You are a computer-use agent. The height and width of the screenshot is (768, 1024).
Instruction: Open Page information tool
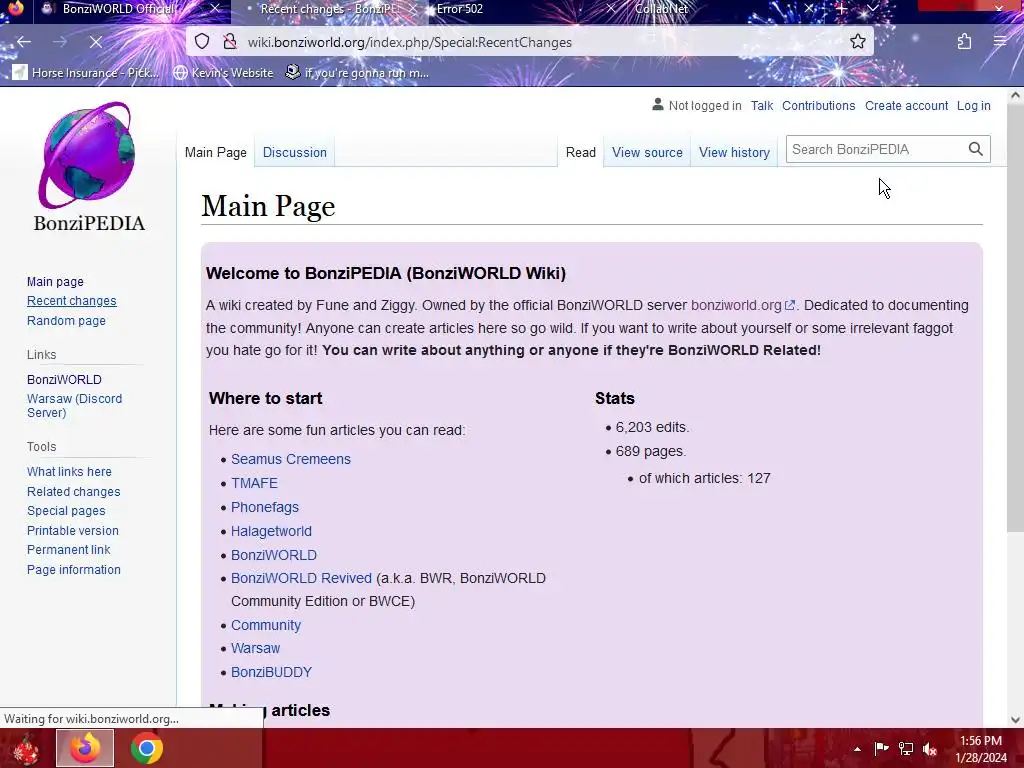coord(74,569)
